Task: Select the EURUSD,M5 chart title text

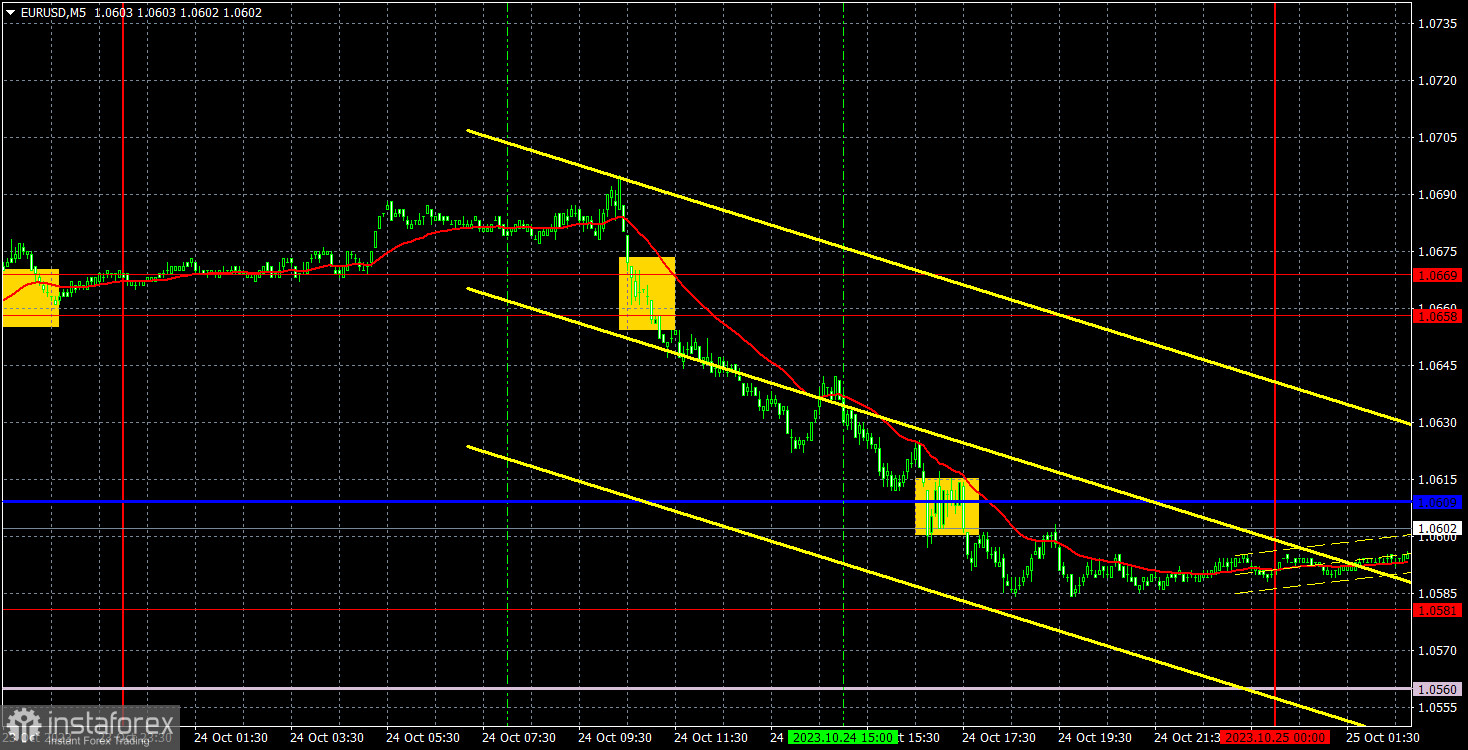Action: 53,12
